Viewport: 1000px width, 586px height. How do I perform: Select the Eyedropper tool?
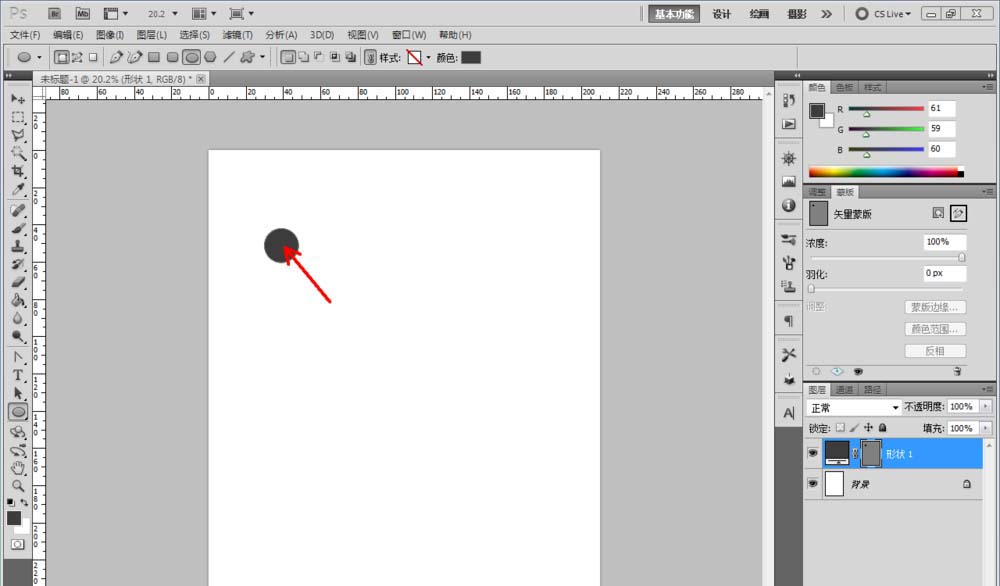[18, 189]
